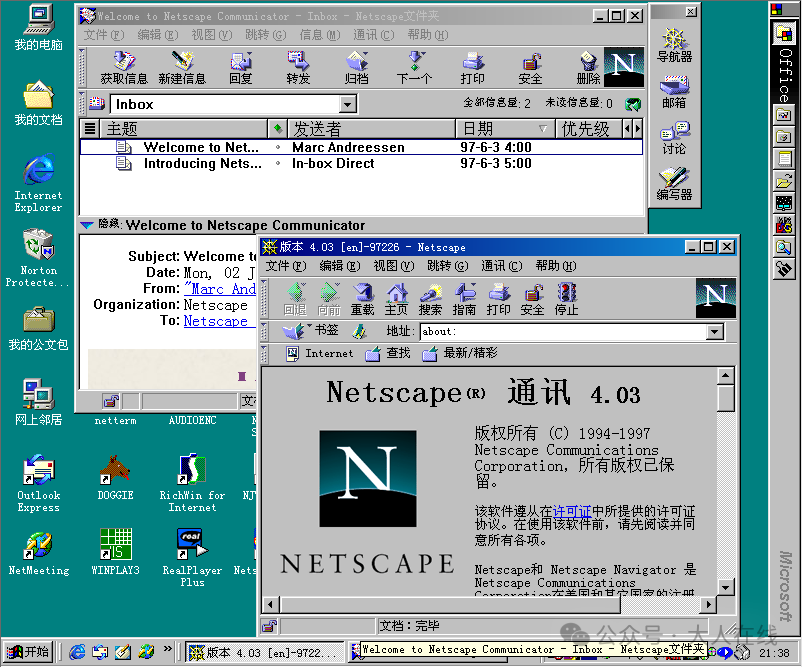The image size is (803, 667).
Task: Click Windows 开始 Start button
Action: point(29,652)
